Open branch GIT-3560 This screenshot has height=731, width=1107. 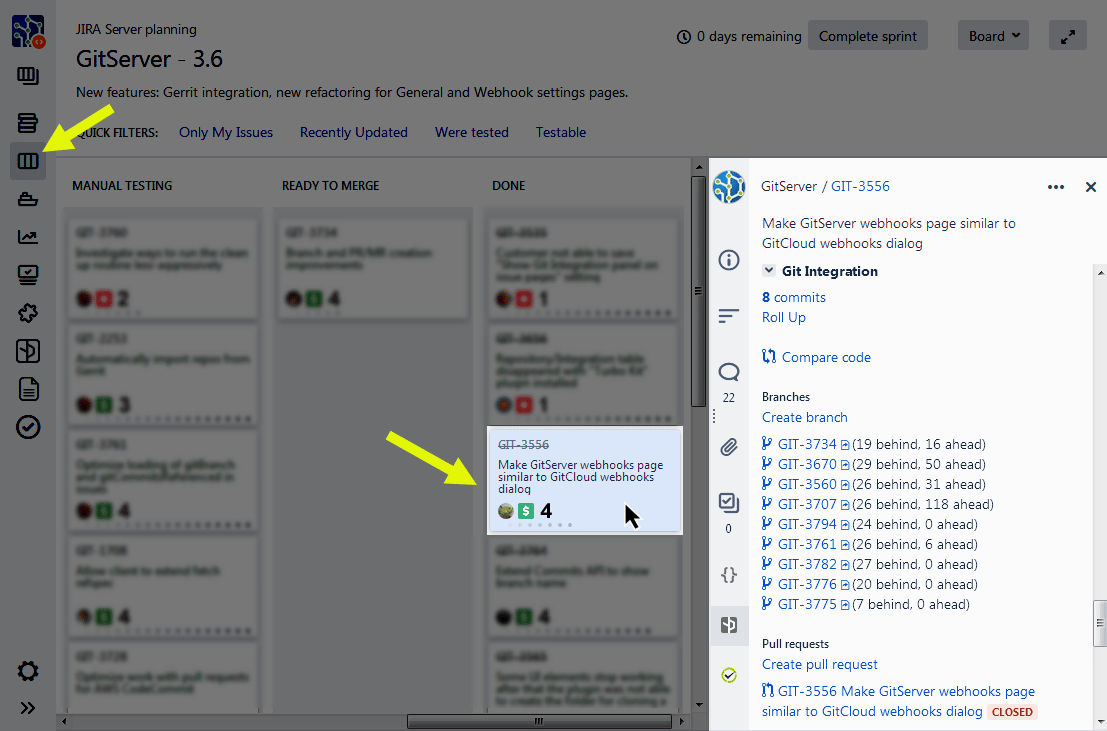tap(807, 485)
